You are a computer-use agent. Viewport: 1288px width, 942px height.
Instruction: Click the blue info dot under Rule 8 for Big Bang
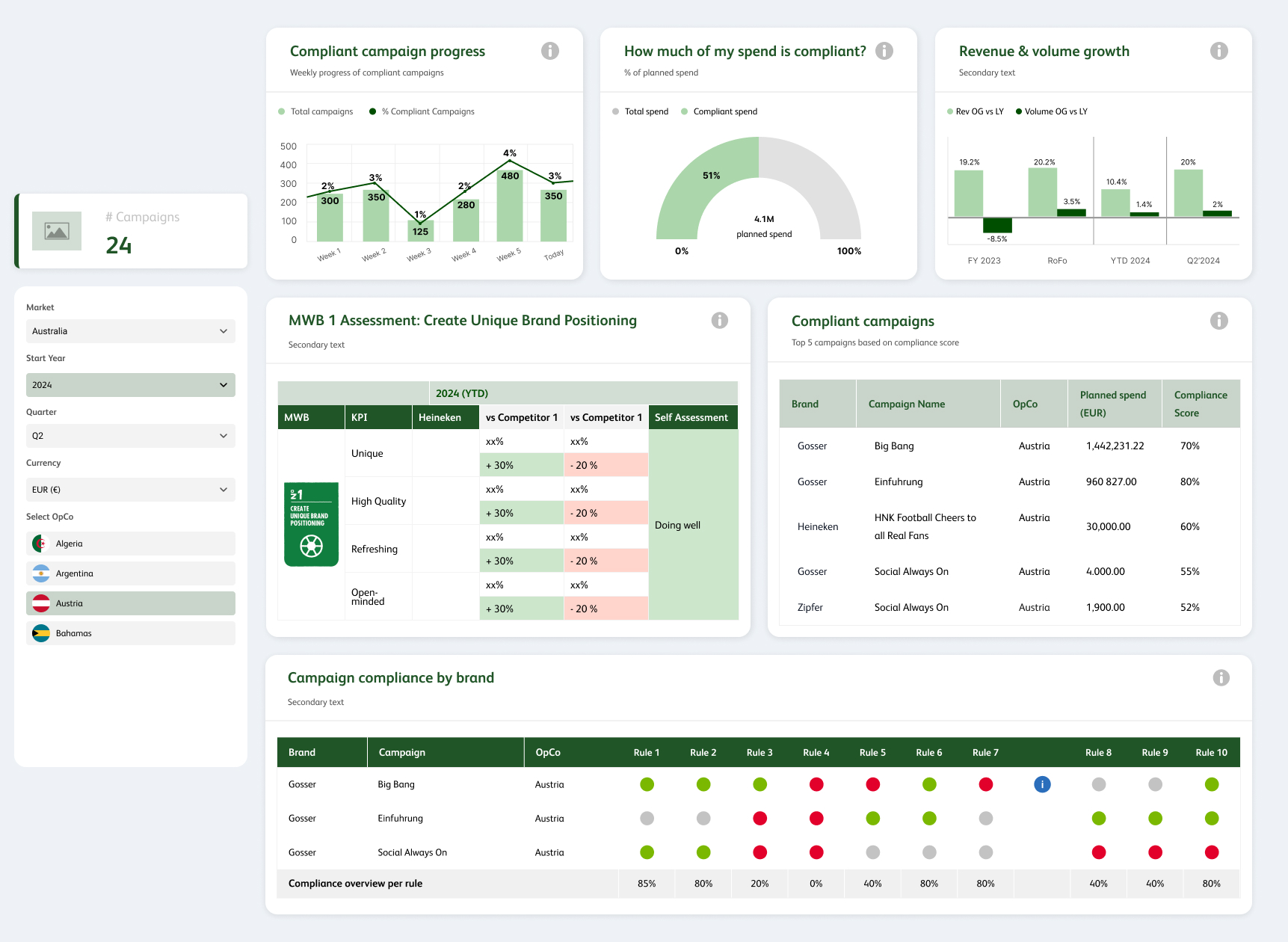click(x=1042, y=784)
